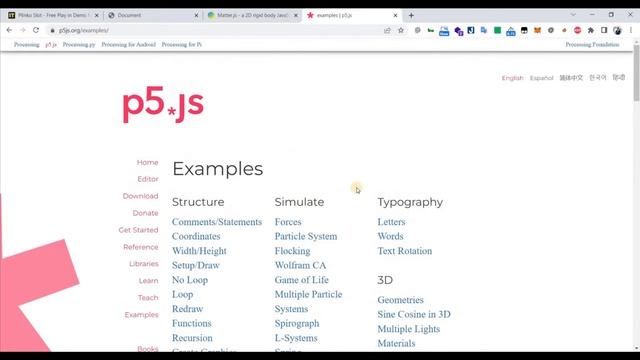The width and height of the screenshot is (640, 360).
Task: Open Get Started in the sidebar
Action: click(x=138, y=230)
